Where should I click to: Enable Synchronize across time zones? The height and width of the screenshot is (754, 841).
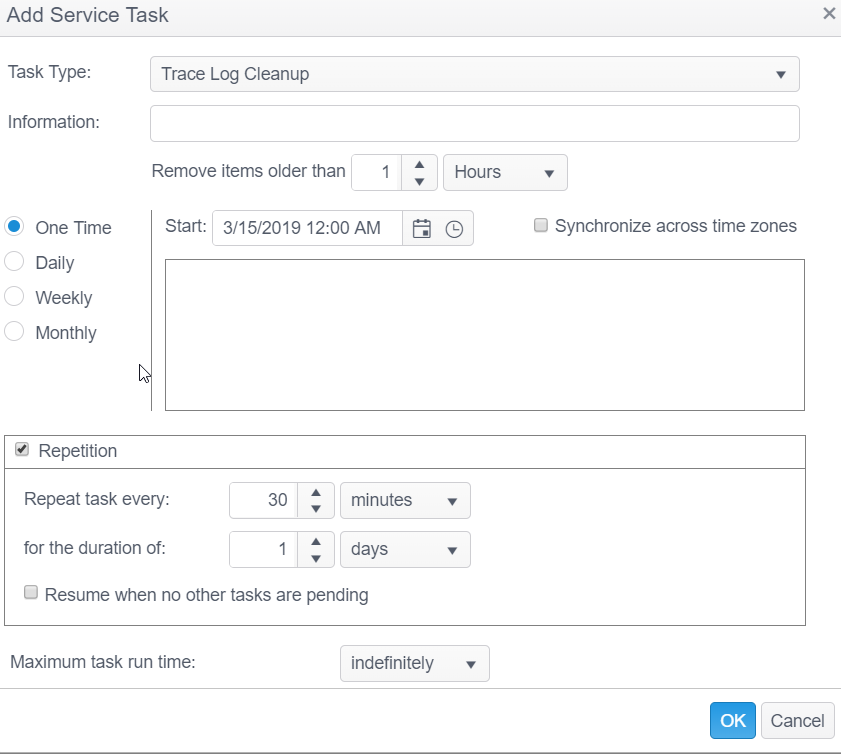pyautogui.click(x=541, y=226)
